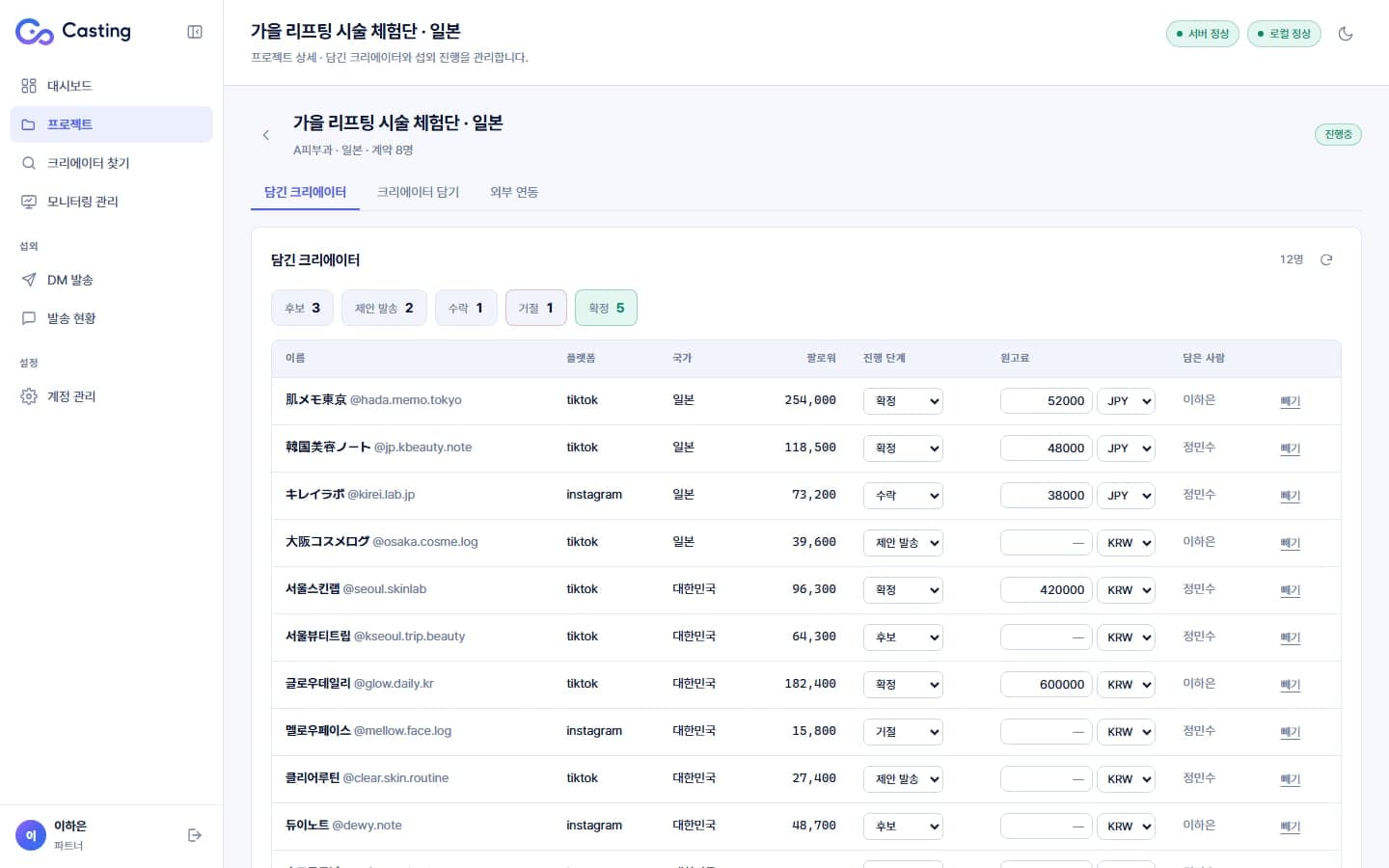Click the 로컬 정상 status badge
1389x868 pixels.
point(1284,34)
